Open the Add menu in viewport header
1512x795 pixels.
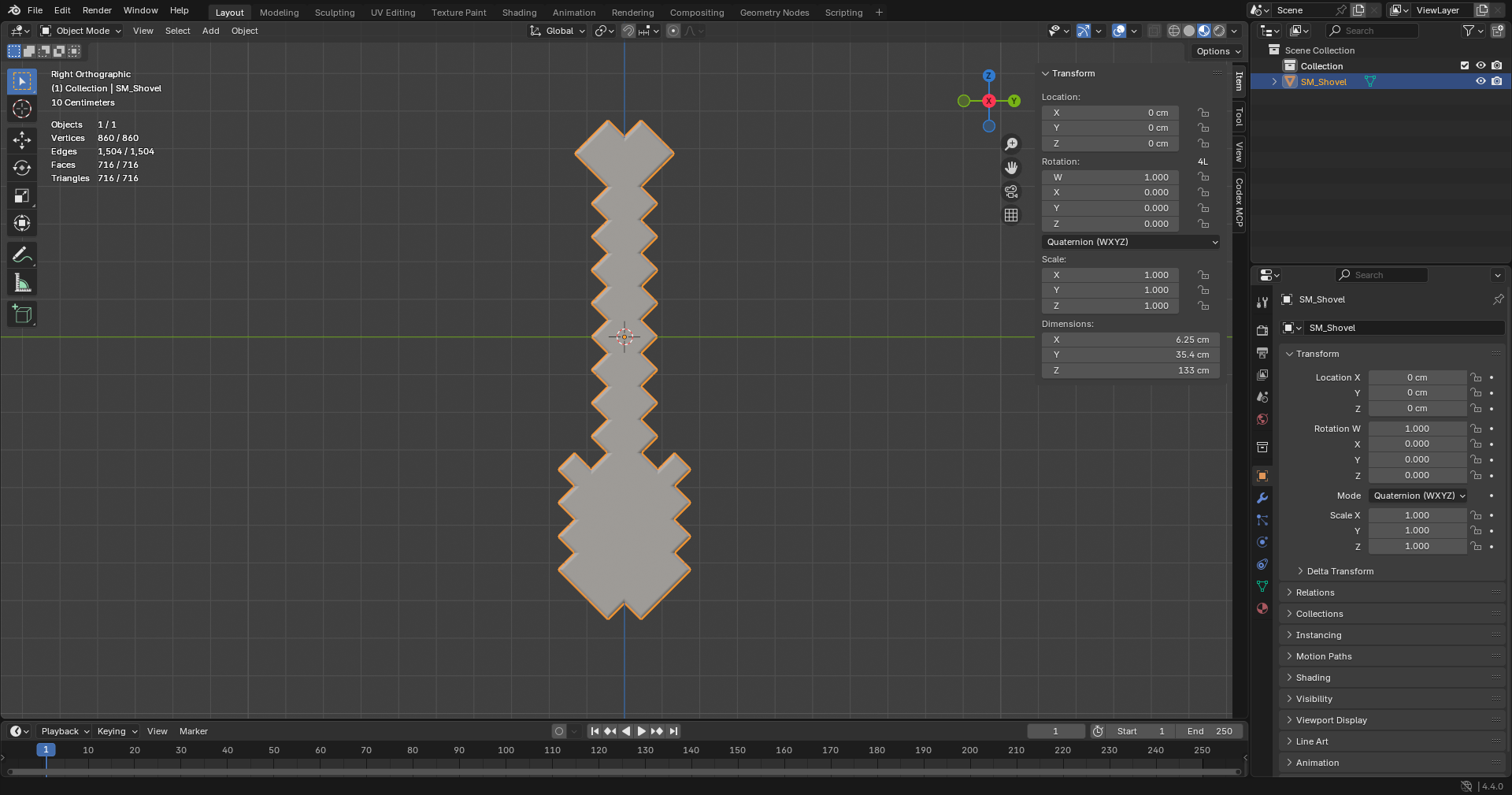211,31
